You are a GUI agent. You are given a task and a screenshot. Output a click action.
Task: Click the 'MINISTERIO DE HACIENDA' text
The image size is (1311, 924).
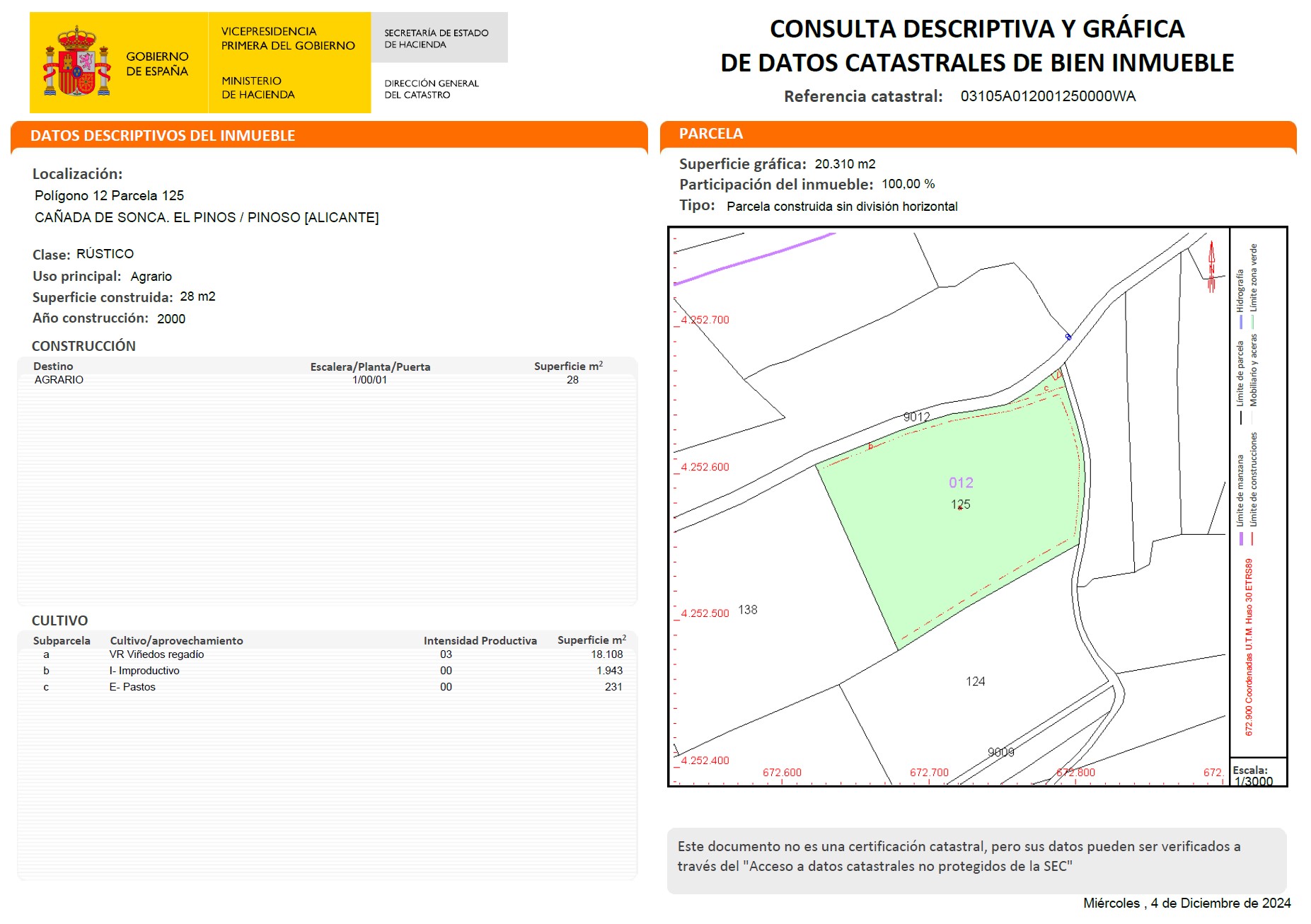258,88
